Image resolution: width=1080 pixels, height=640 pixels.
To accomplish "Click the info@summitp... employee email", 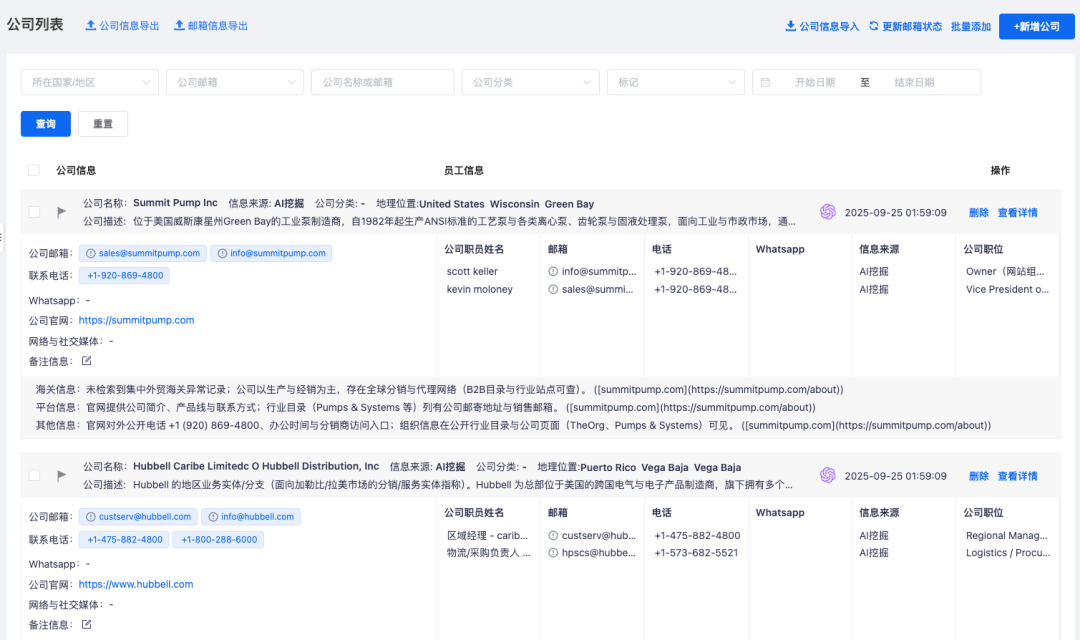I will coord(599,271).
